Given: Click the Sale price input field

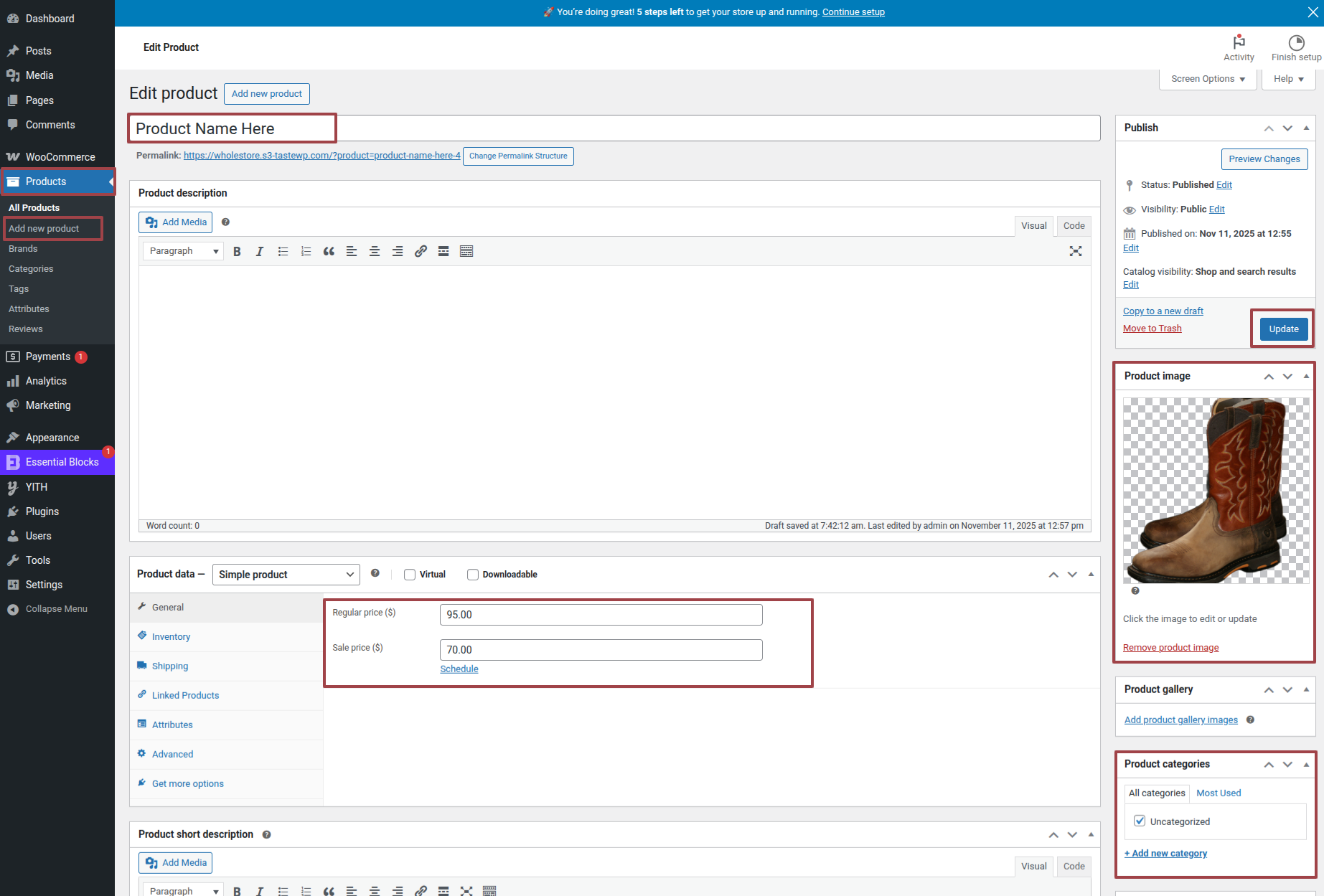Looking at the screenshot, I should [x=601, y=650].
